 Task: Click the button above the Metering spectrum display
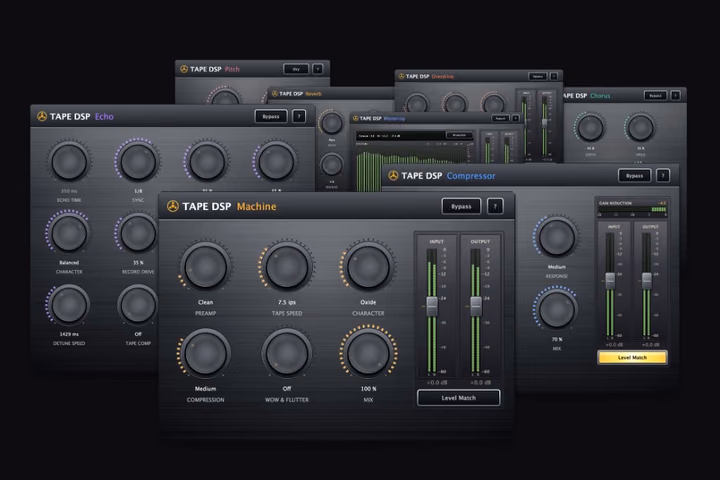click(459, 135)
